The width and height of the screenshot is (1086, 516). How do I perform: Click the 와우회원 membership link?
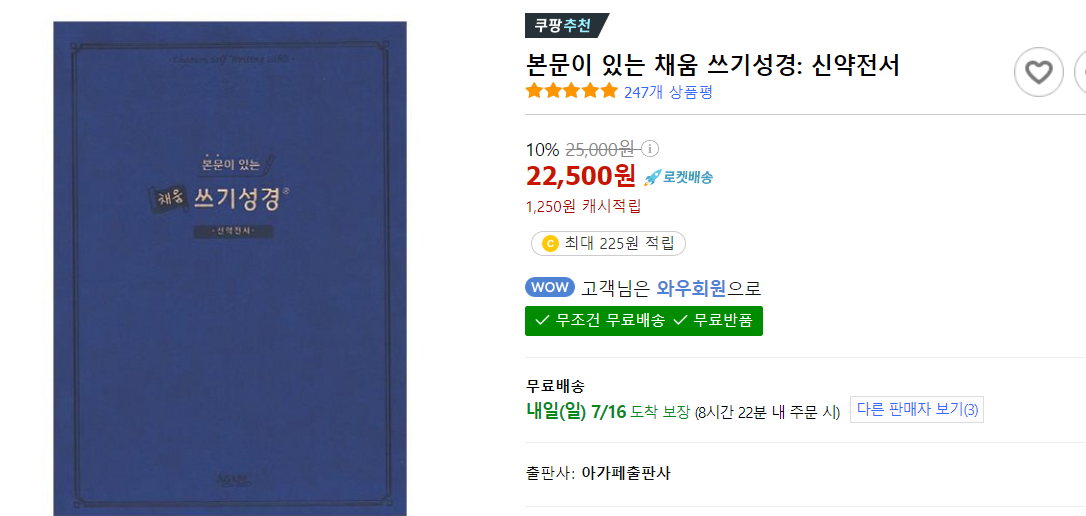[x=691, y=287]
